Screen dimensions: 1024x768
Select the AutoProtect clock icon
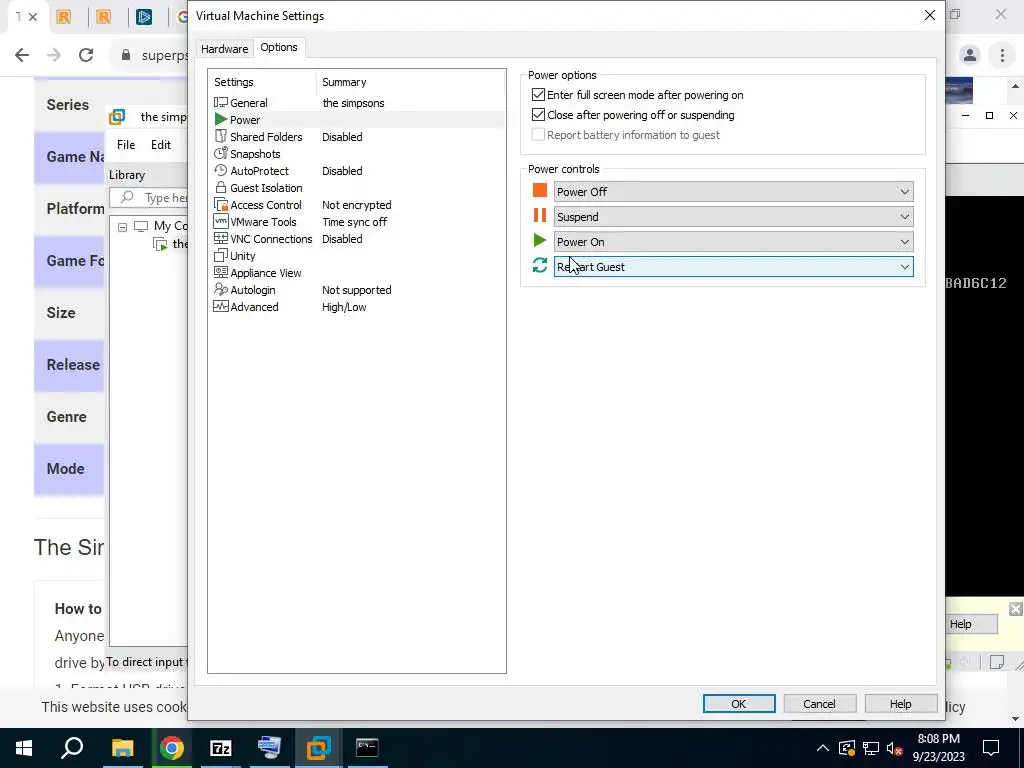point(221,170)
